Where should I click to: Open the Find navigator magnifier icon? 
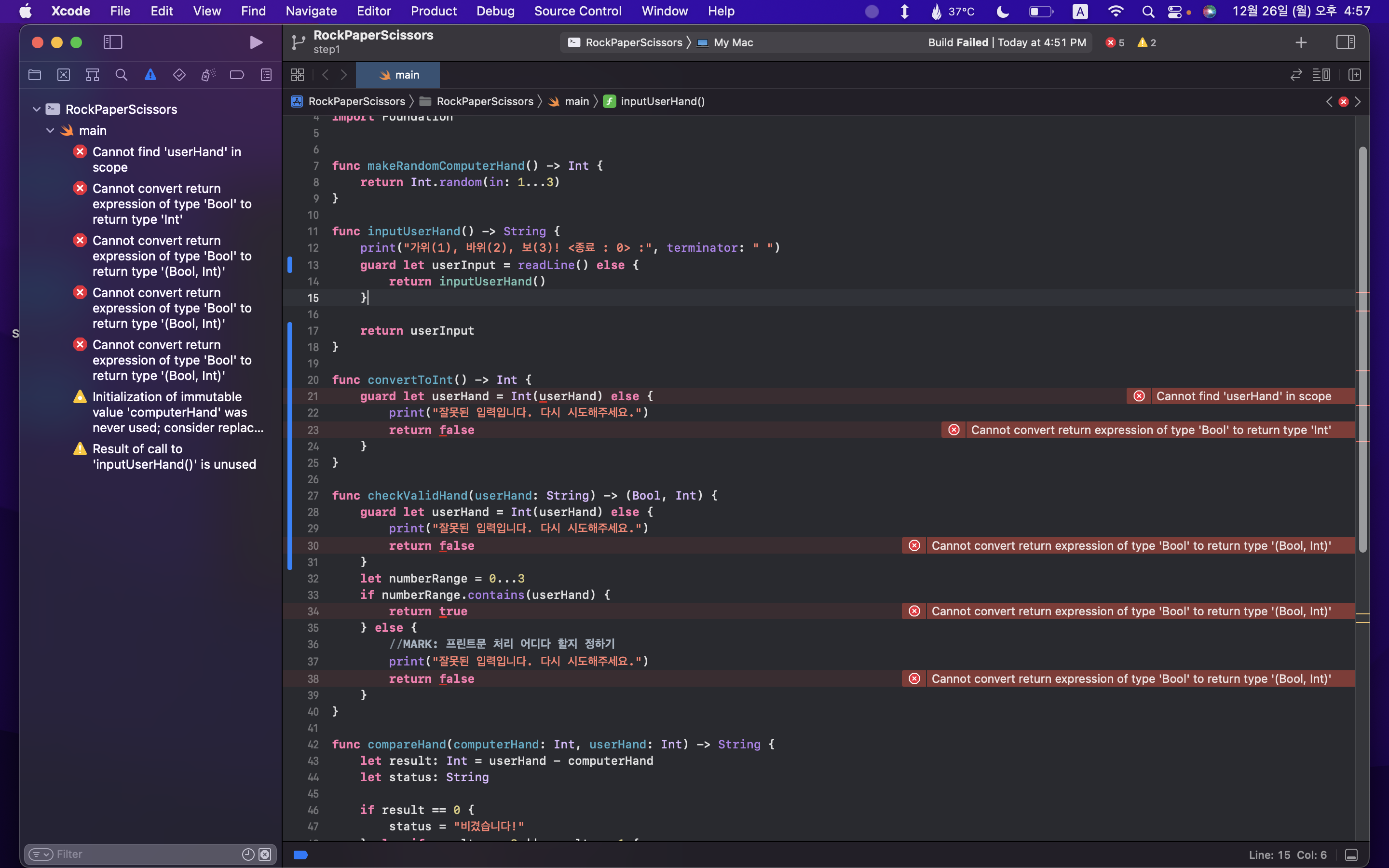121,75
